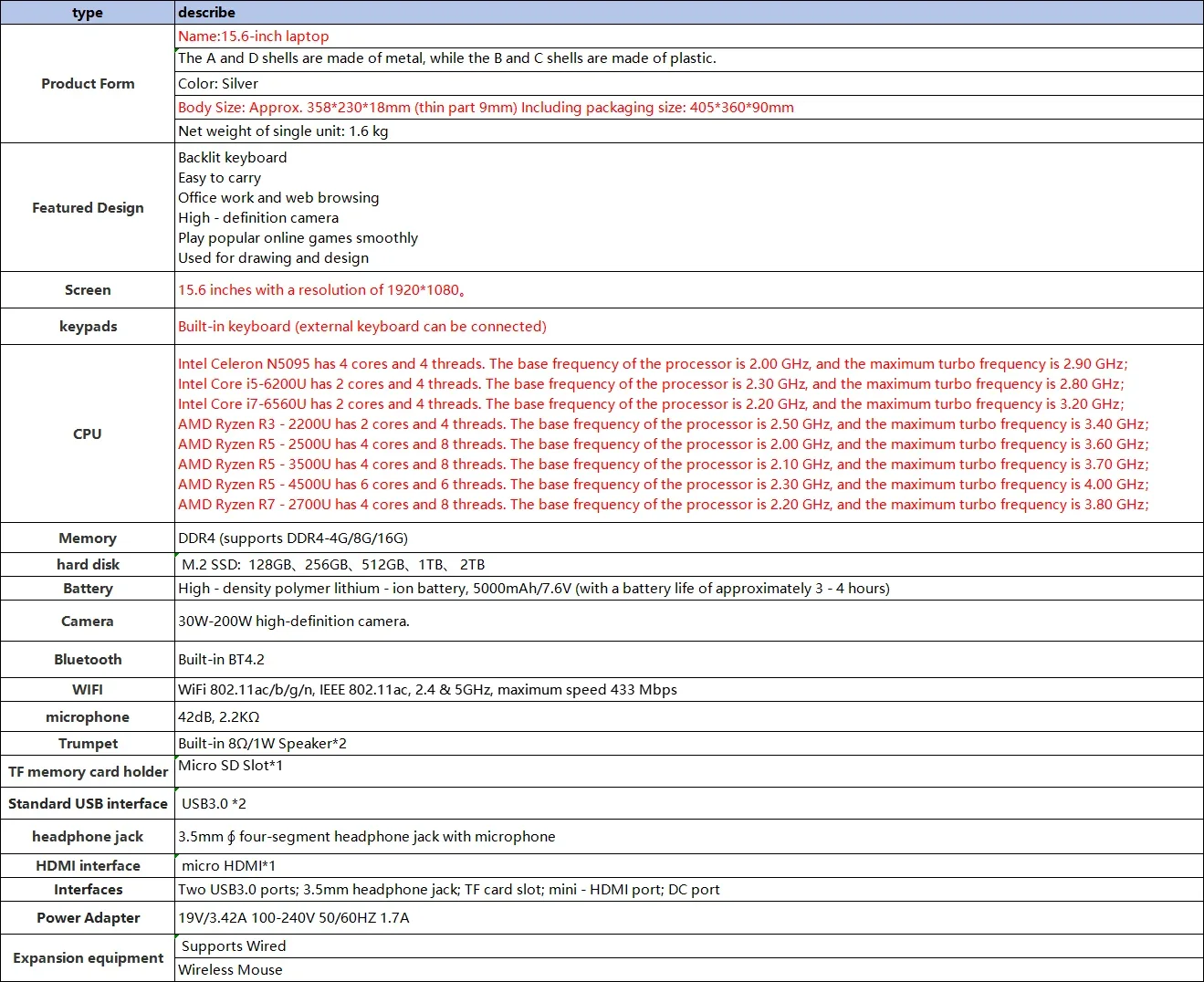Click the 'Built-in keyboard (external keyboard...)' cell

[x=689, y=326]
